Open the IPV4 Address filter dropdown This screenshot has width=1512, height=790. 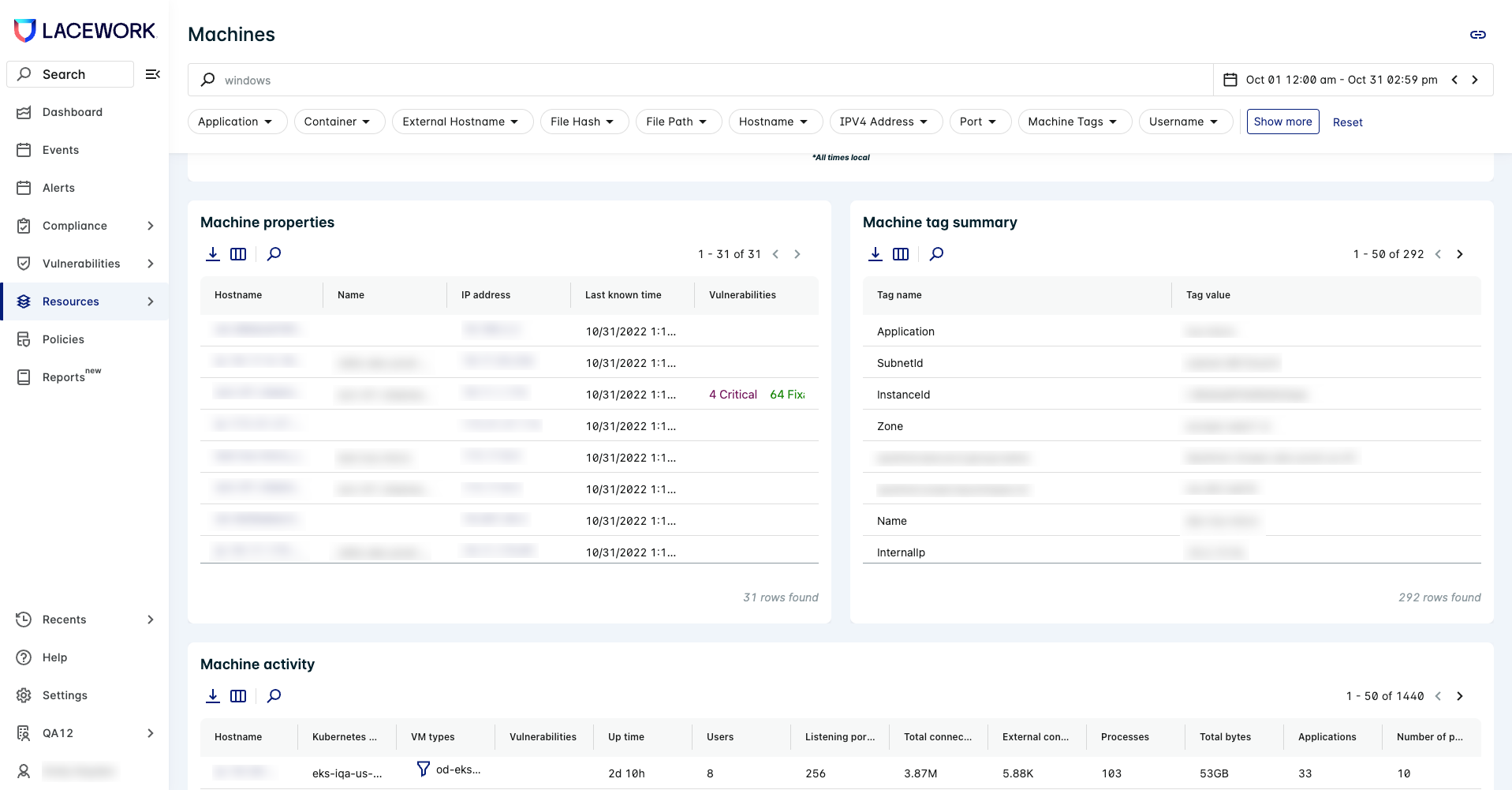pos(885,122)
